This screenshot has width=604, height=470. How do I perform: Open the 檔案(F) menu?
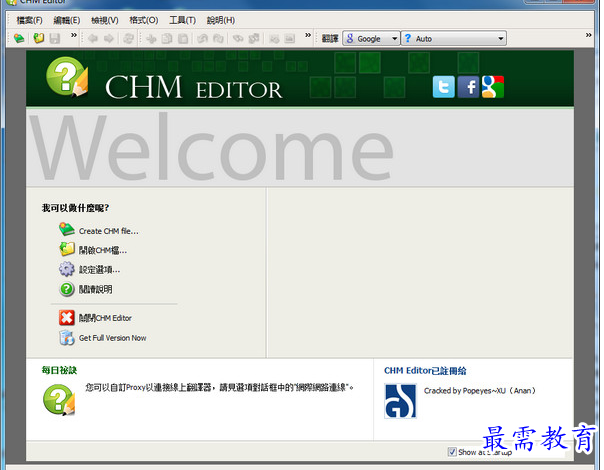pos(29,20)
